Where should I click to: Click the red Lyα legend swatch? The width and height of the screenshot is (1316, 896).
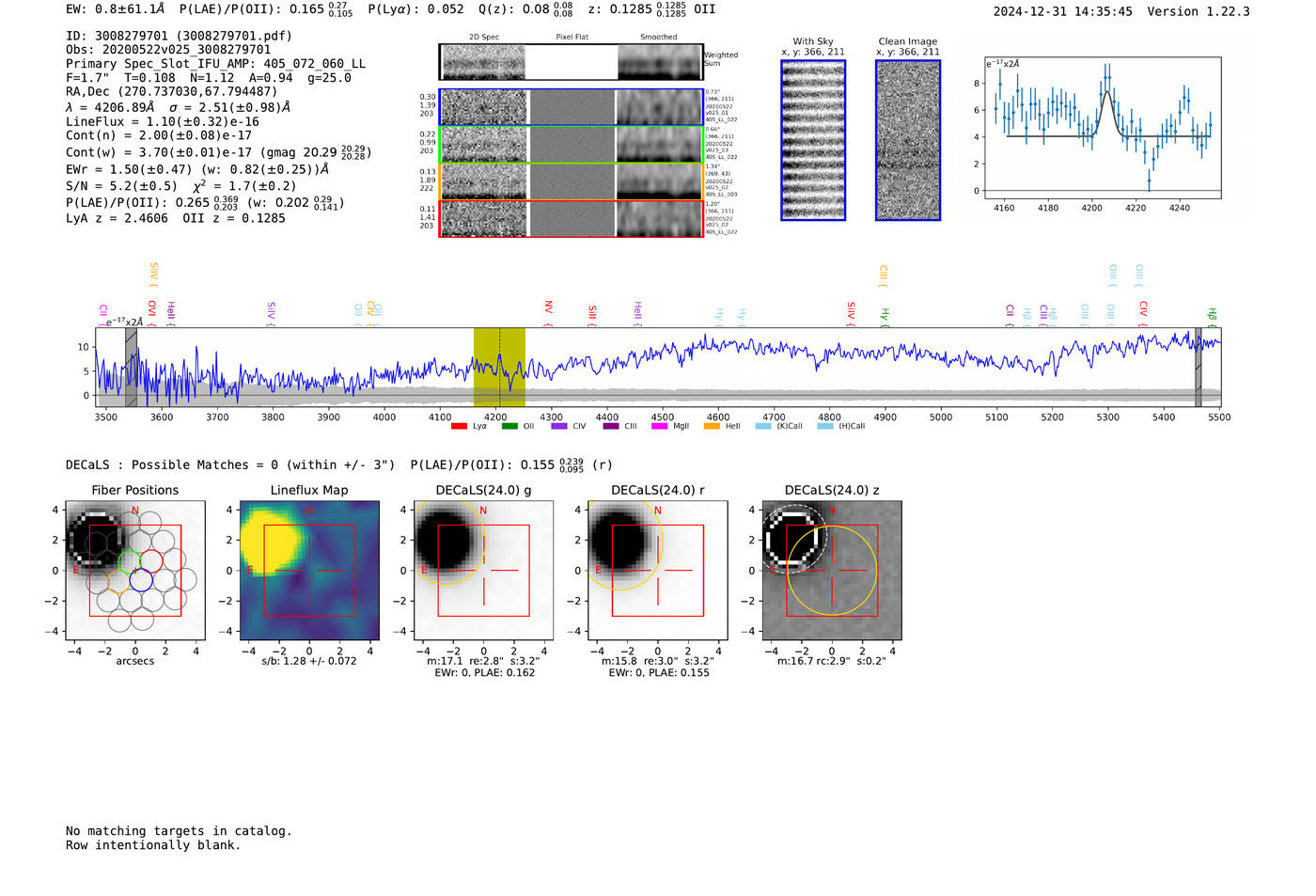tap(459, 426)
